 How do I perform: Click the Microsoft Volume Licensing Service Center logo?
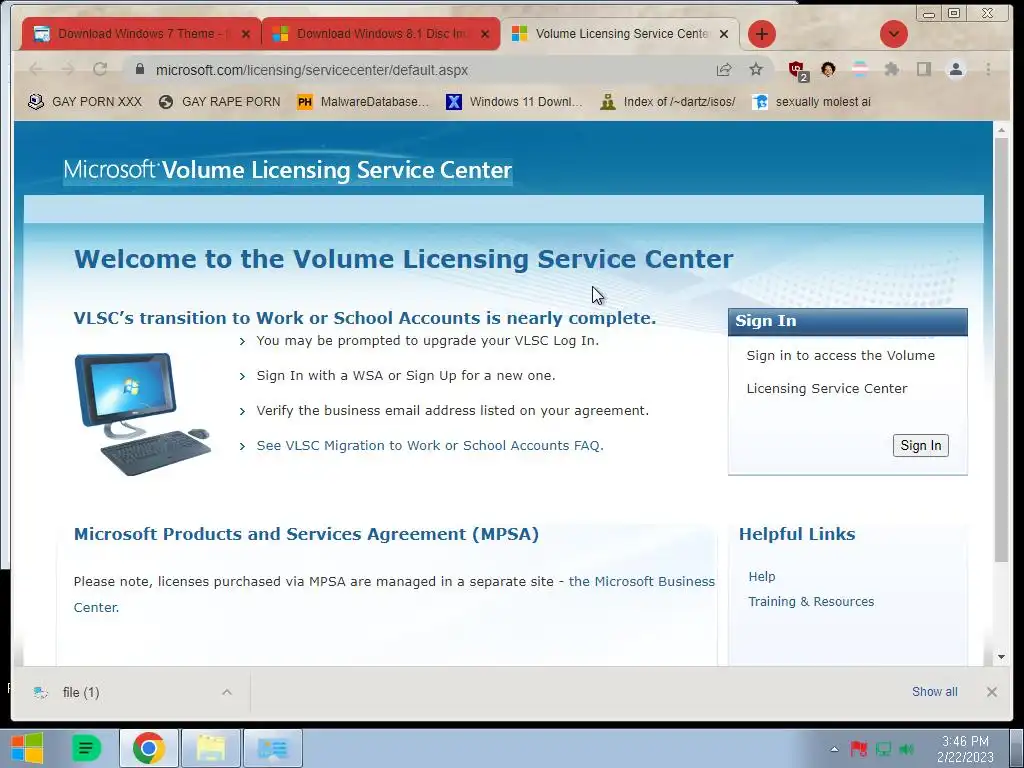(287, 170)
